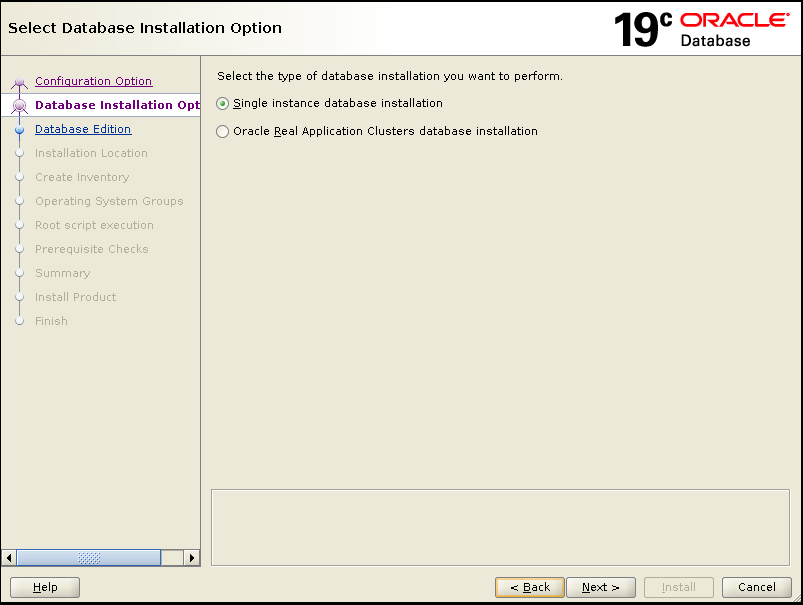803x605 pixels.
Task: Click the Database Installation Option current step
Action: point(117,105)
